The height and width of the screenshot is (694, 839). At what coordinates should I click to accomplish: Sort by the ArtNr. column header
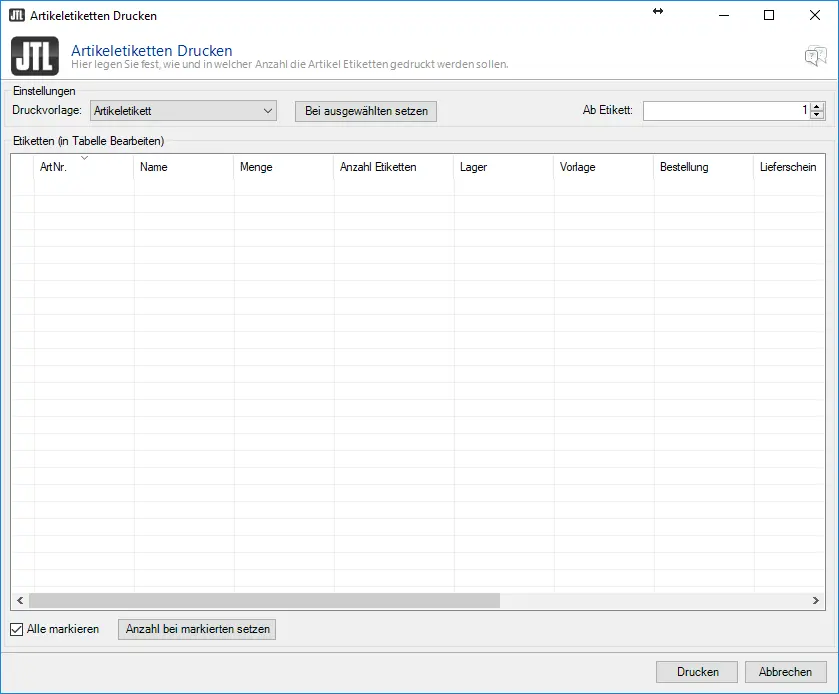pos(84,167)
